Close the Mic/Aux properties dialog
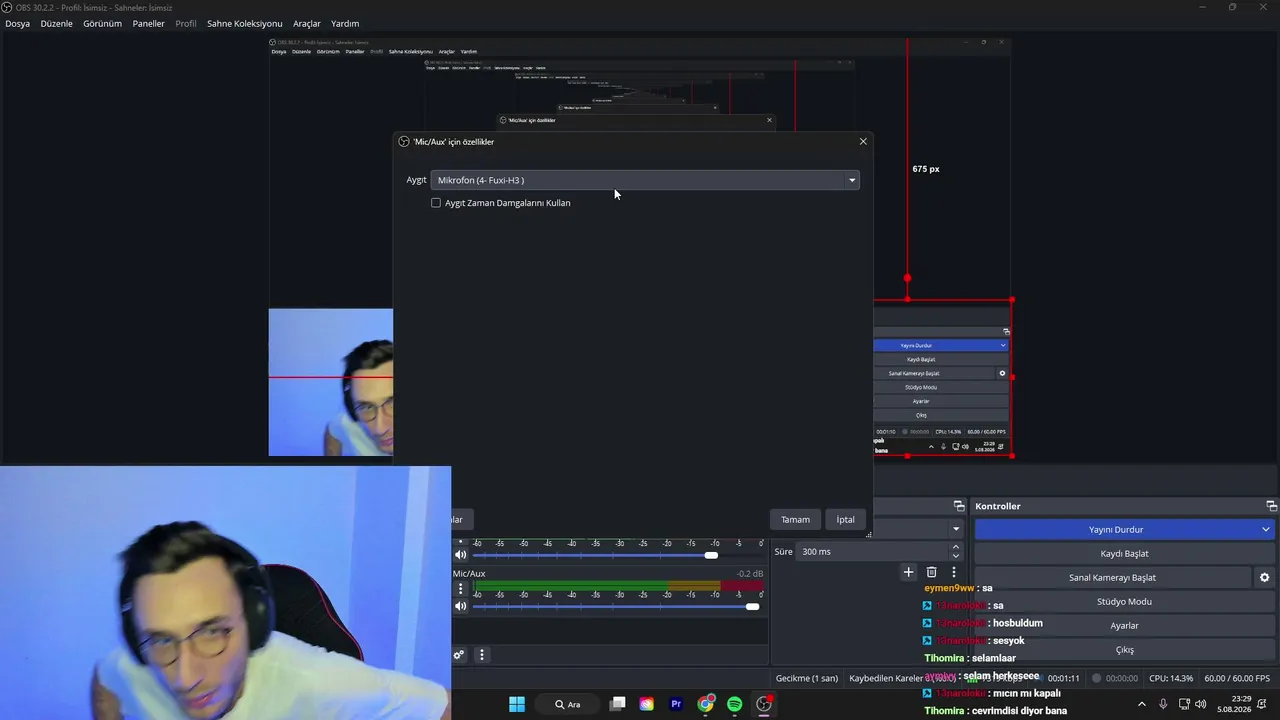1280x720 pixels. tap(863, 141)
